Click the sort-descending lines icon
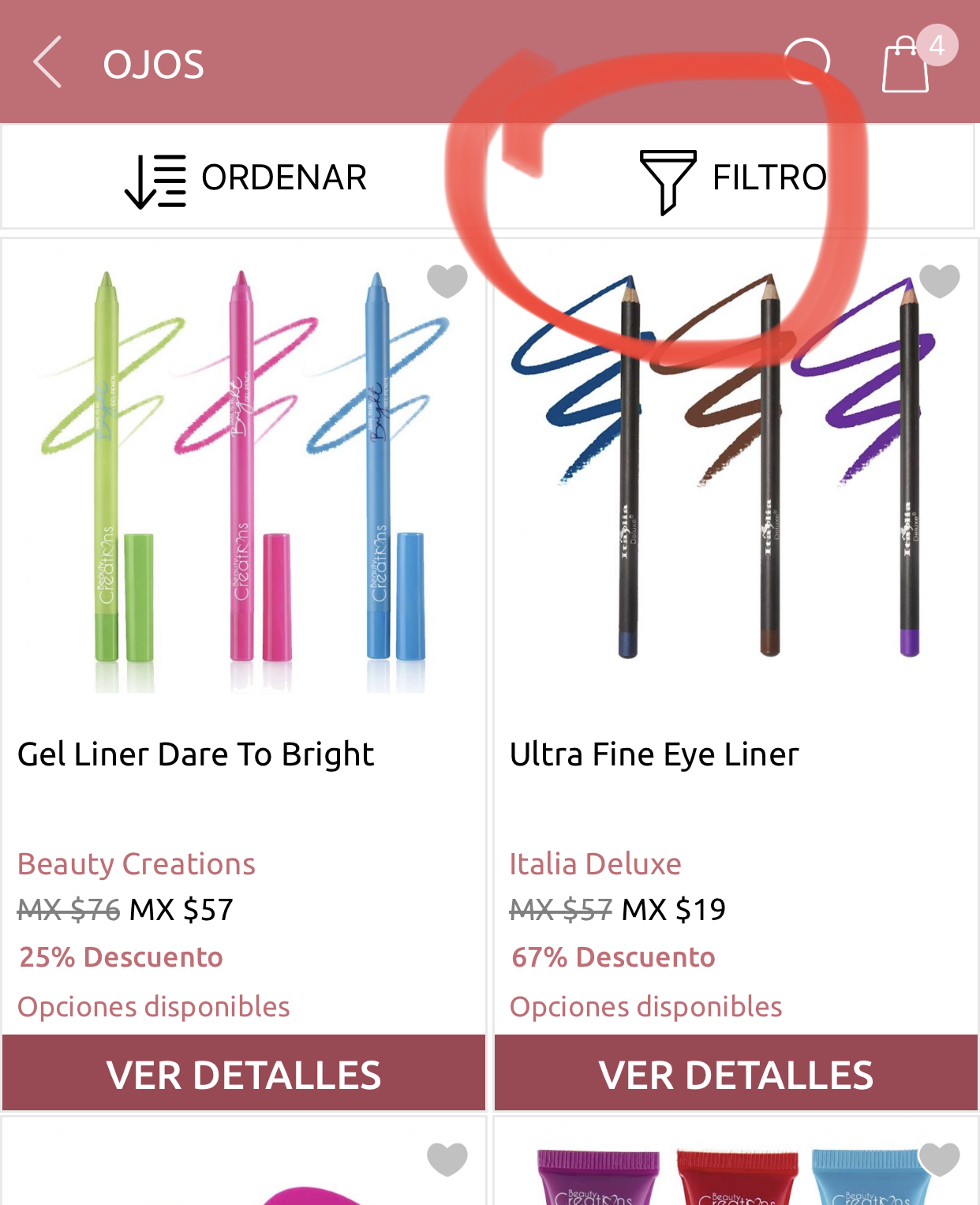Viewport: 980px width, 1205px height. 155,181
